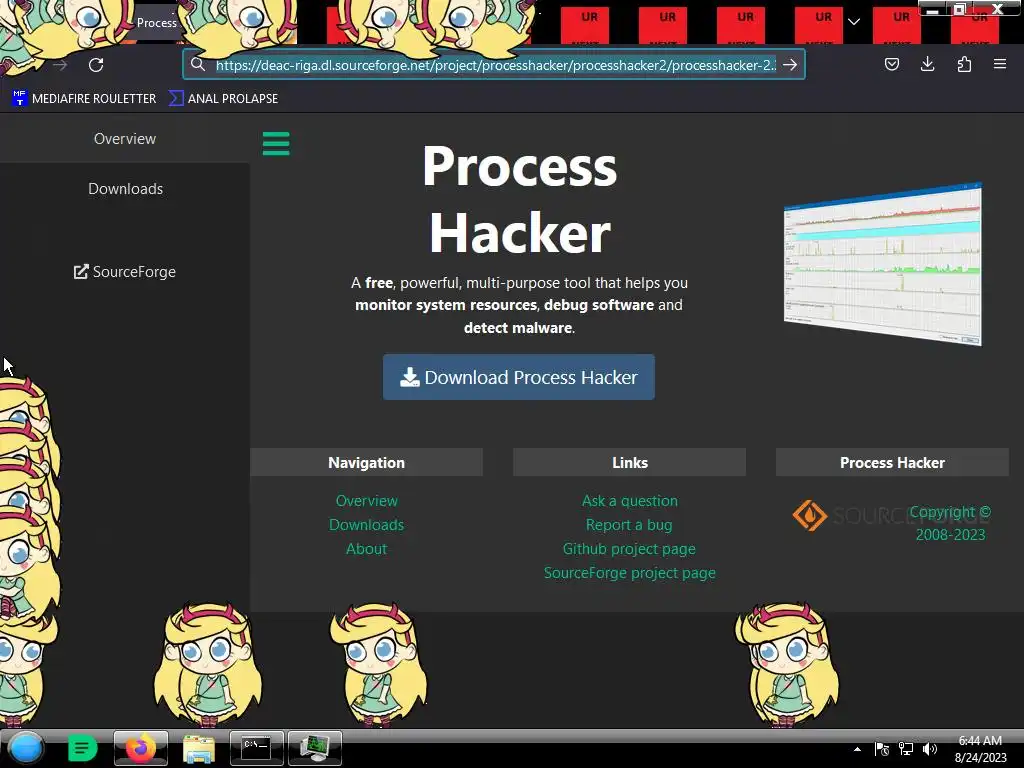
Task: Open the extensions puzzle icon
Action: (x=964, y=64)
